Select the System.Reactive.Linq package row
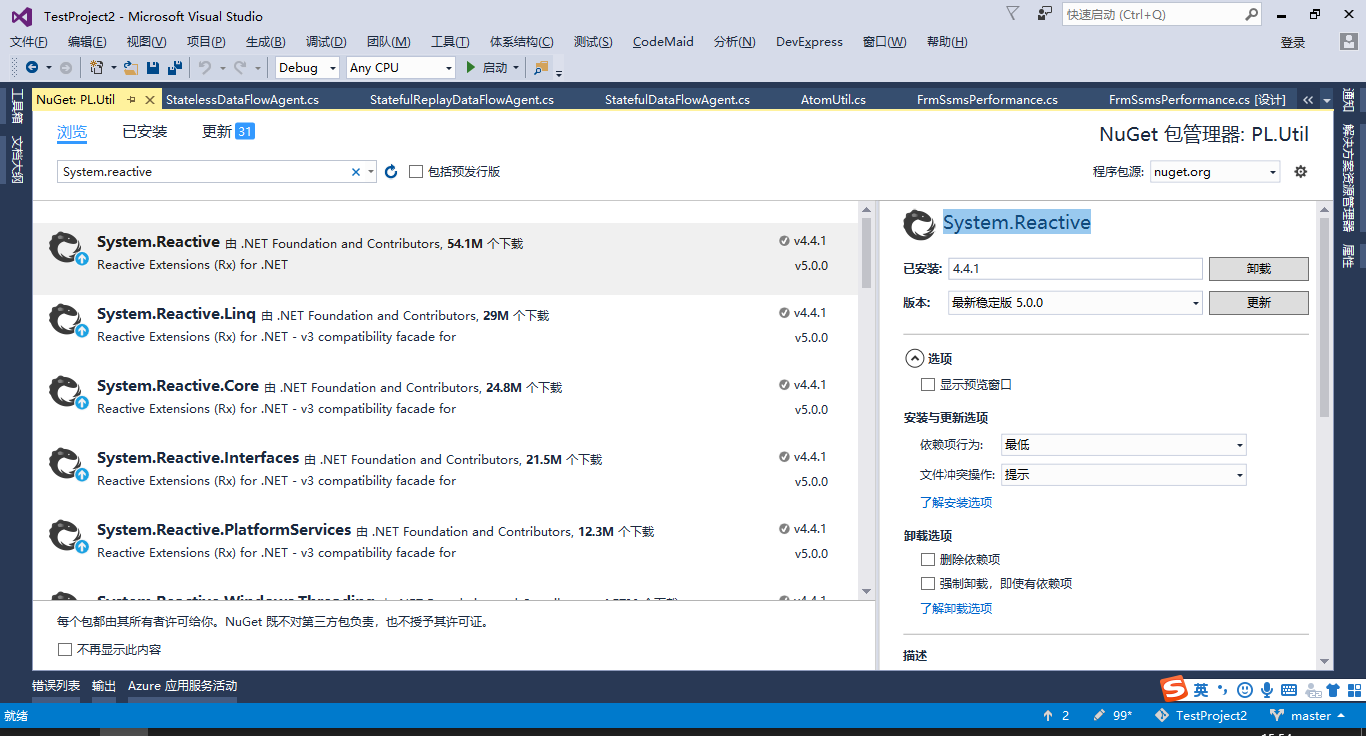The height and width of the screenshot is (736, 1366). point(445,330)
